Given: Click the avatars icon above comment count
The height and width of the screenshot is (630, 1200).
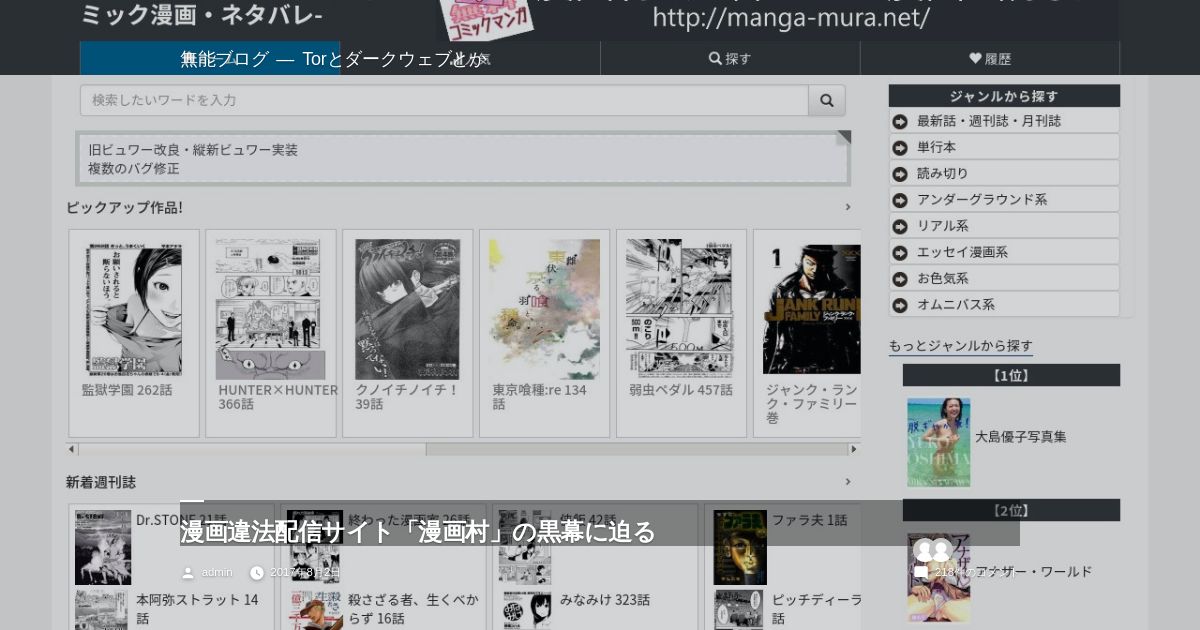Looking at the screenshot, I should coord(932,551).
